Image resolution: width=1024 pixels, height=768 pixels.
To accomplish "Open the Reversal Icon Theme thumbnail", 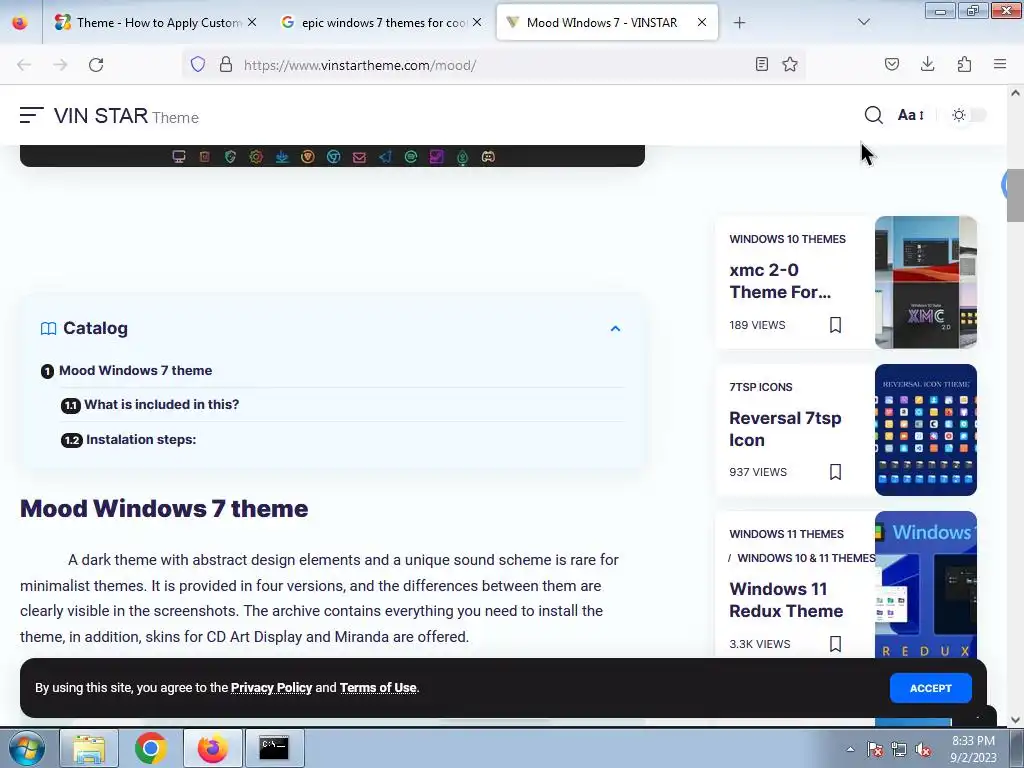I will (925, 430).
